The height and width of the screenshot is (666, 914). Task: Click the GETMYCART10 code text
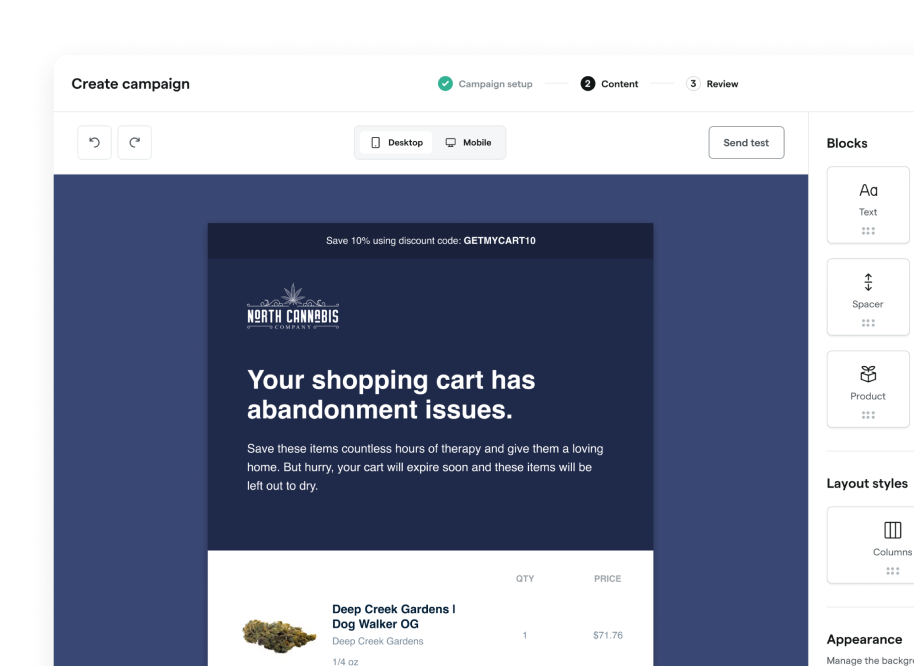(x=500, y=241)
